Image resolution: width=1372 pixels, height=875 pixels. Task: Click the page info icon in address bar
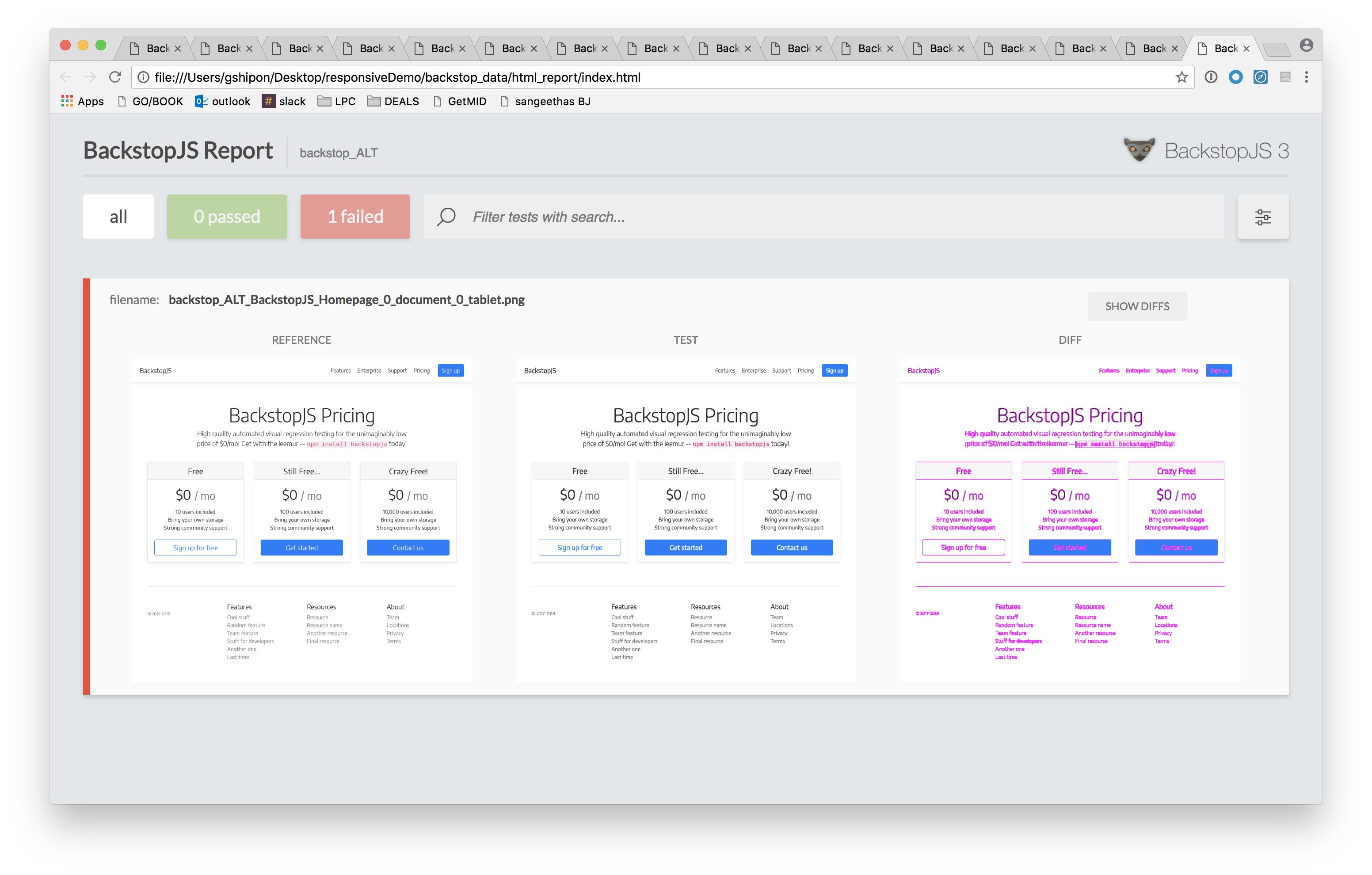(143, 77)
